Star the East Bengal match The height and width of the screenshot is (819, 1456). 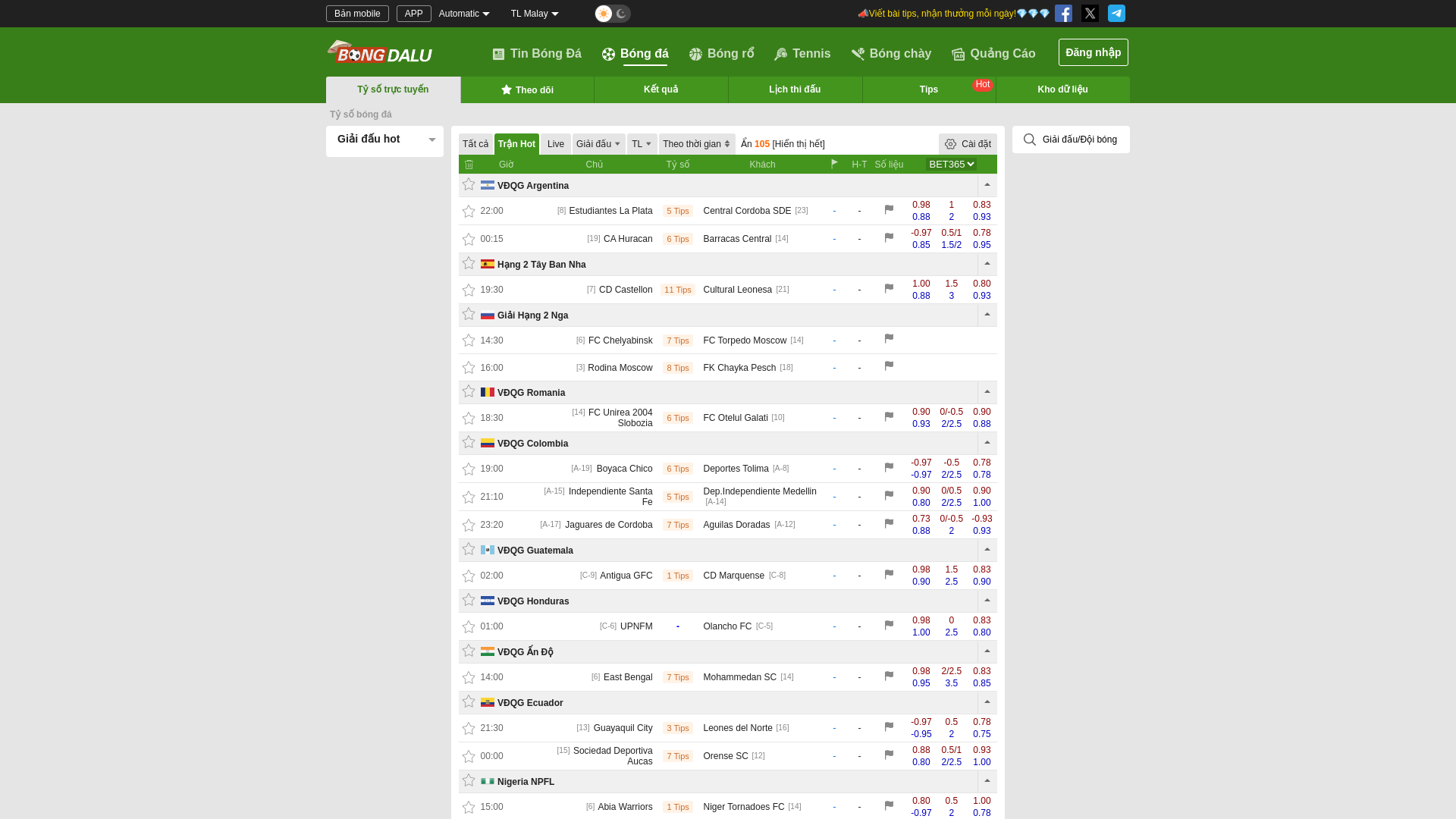(x=469, y=678)
